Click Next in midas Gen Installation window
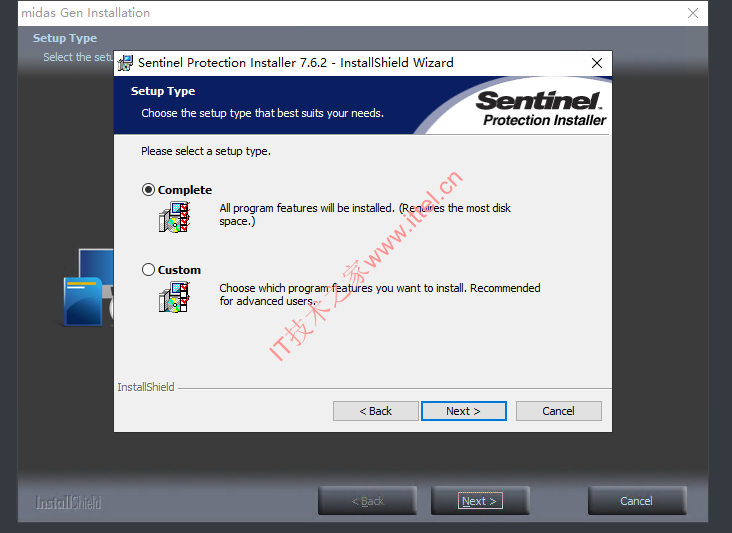Viewport: 732px width, 533px height. coord(480,501)
